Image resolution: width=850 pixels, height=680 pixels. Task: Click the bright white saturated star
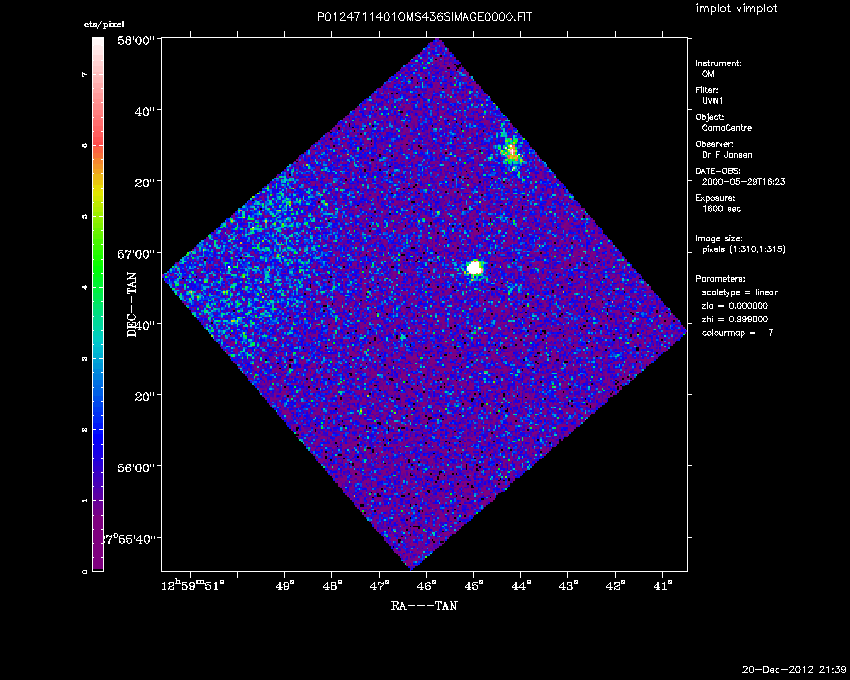474,268
